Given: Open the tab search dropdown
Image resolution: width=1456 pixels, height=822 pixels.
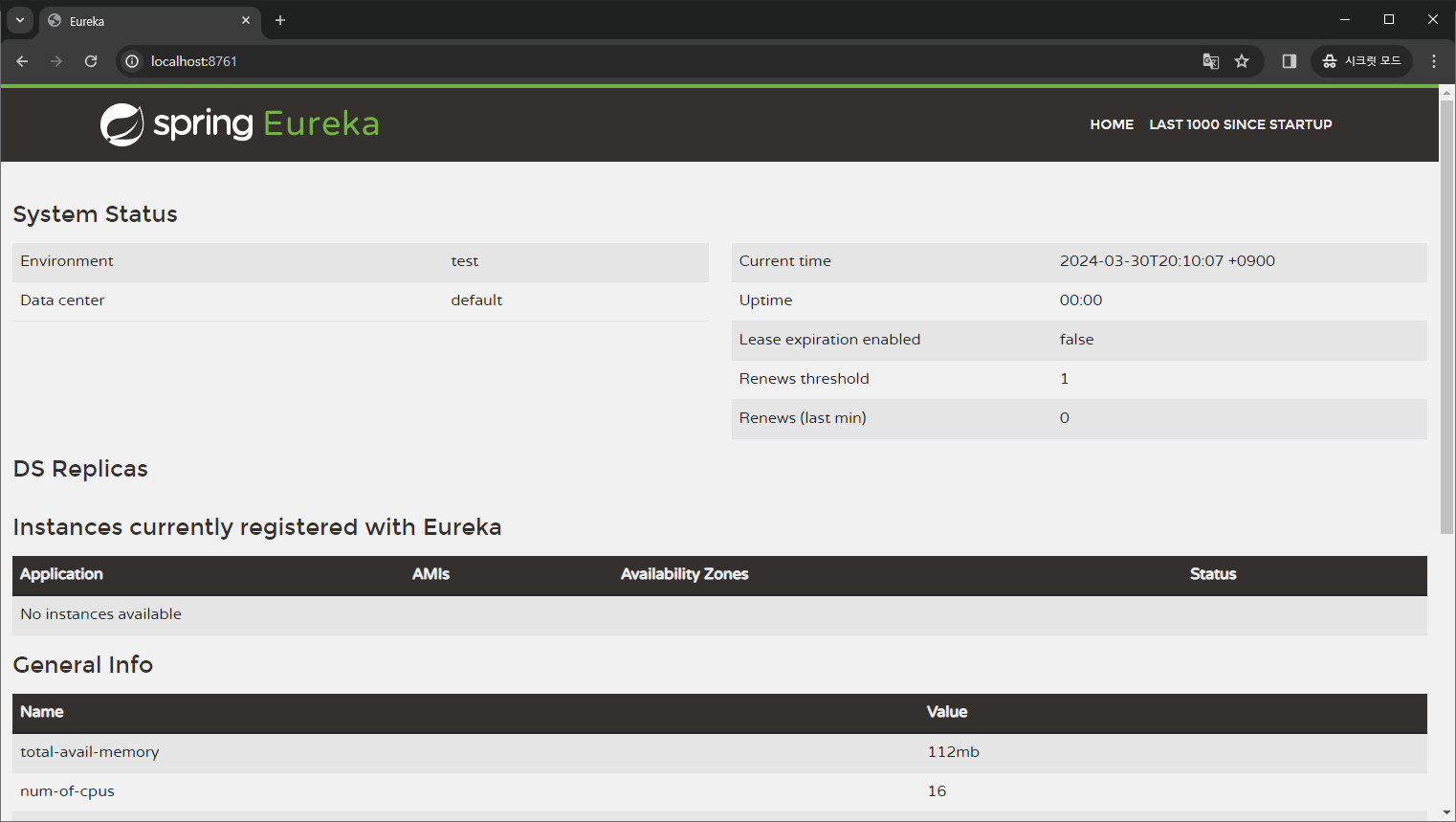Looking at the screenshot, I should coord(20,20).
